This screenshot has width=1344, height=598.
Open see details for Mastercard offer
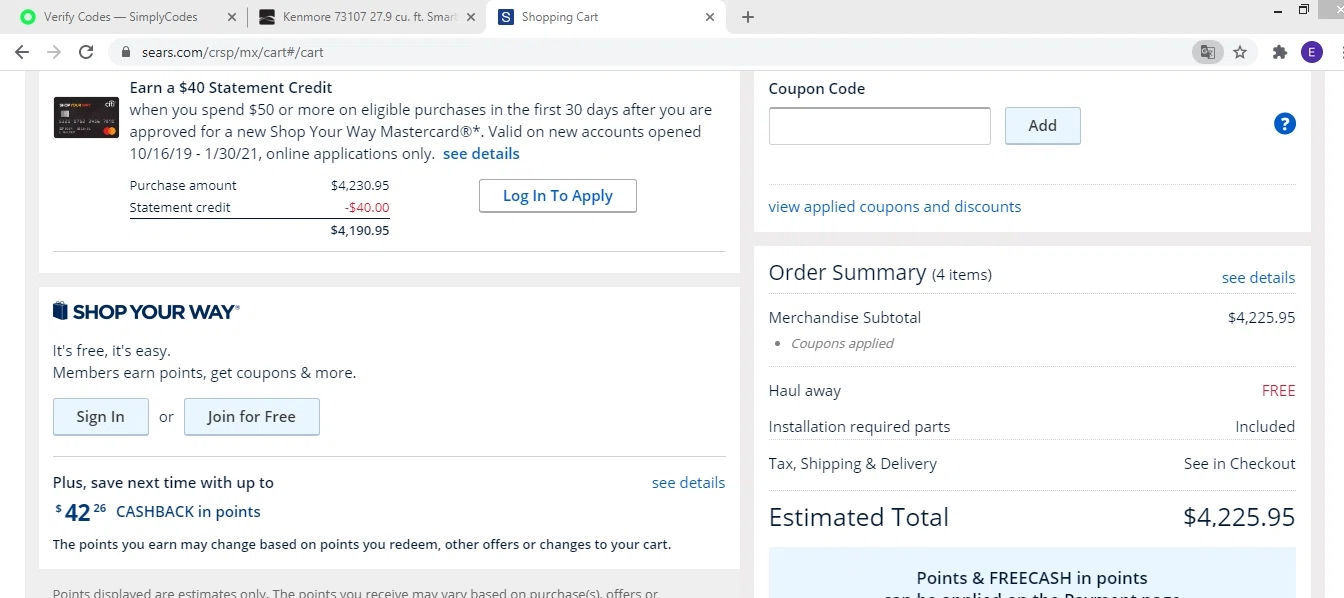(x=481, y=154)
